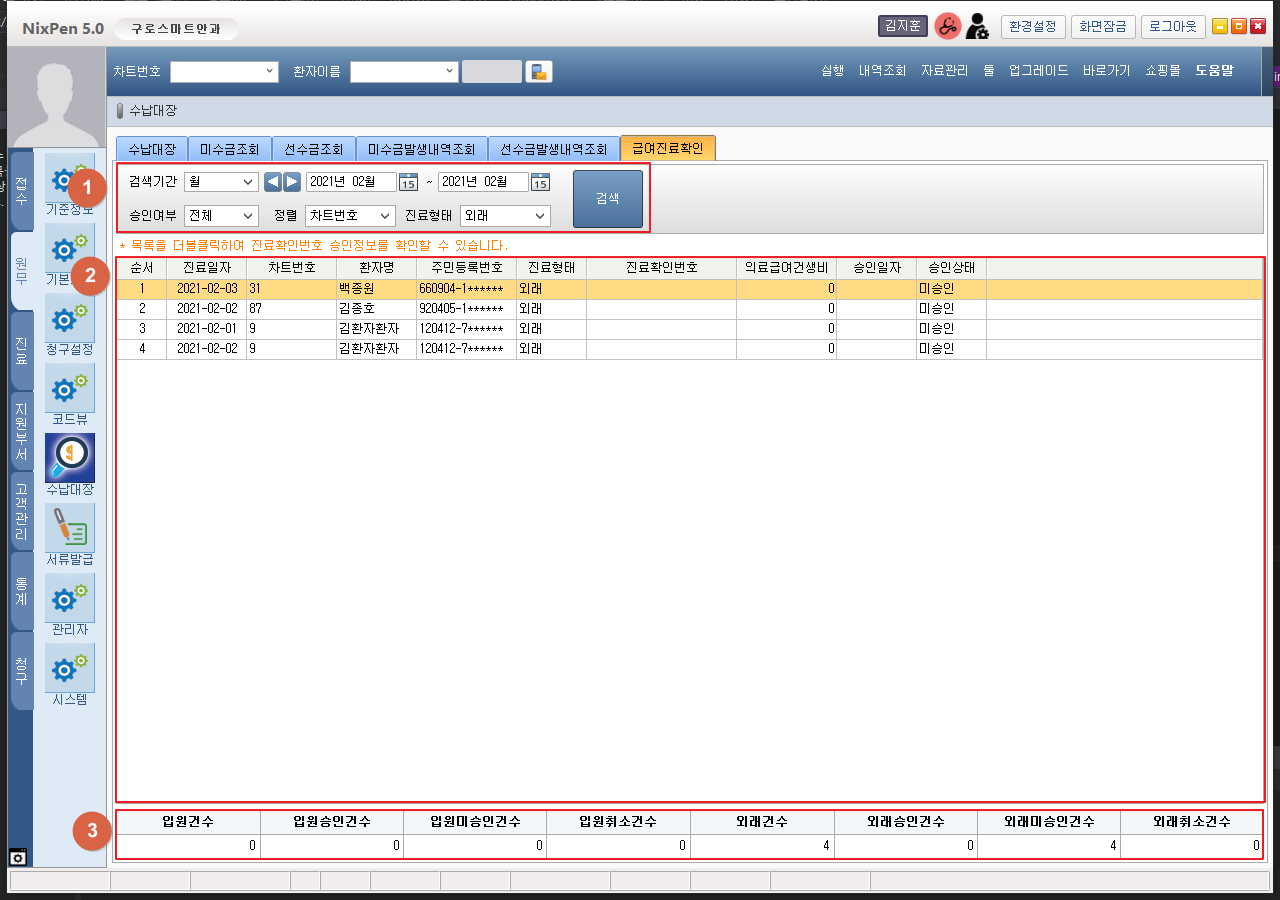Switch to the 미수금조회 tab
Screen dimensions: 1280x900
click(229, 149)
